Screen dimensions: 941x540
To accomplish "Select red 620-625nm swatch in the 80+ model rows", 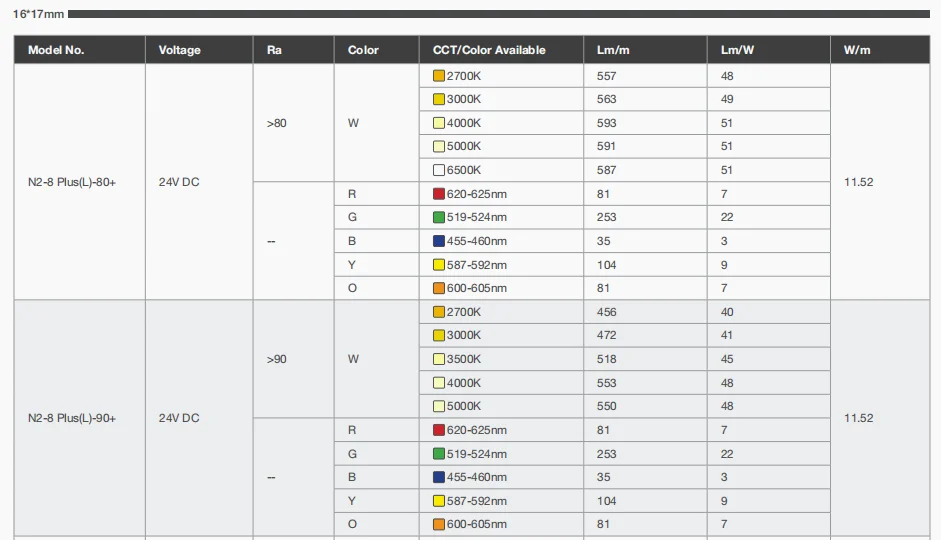I will click(439, 194).
